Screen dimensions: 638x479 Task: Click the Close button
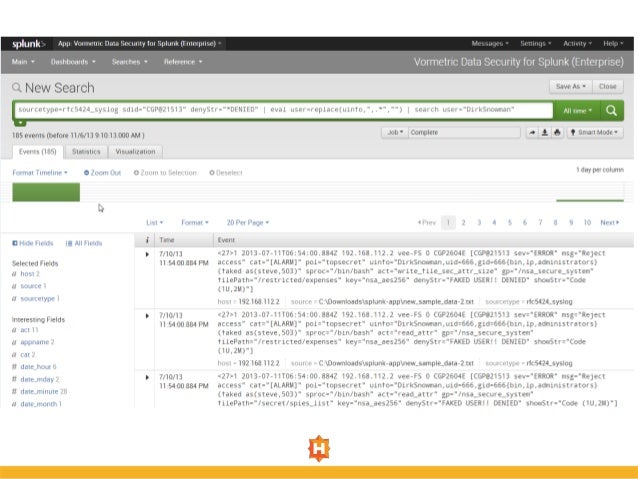[607, 86]
